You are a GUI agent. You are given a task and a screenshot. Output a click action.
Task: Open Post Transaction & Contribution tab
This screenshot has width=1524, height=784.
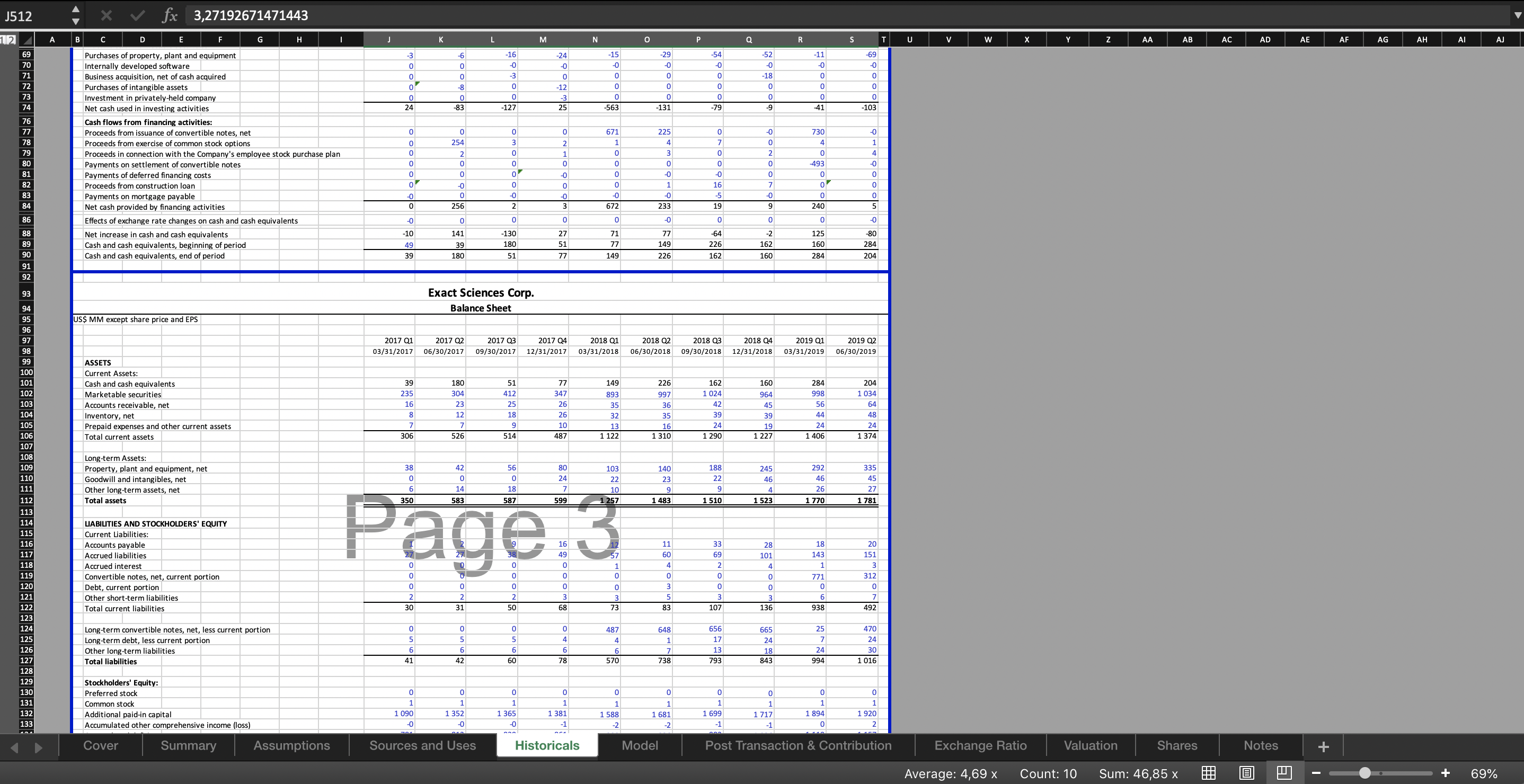pyautogui.click(x=798, y=745)
